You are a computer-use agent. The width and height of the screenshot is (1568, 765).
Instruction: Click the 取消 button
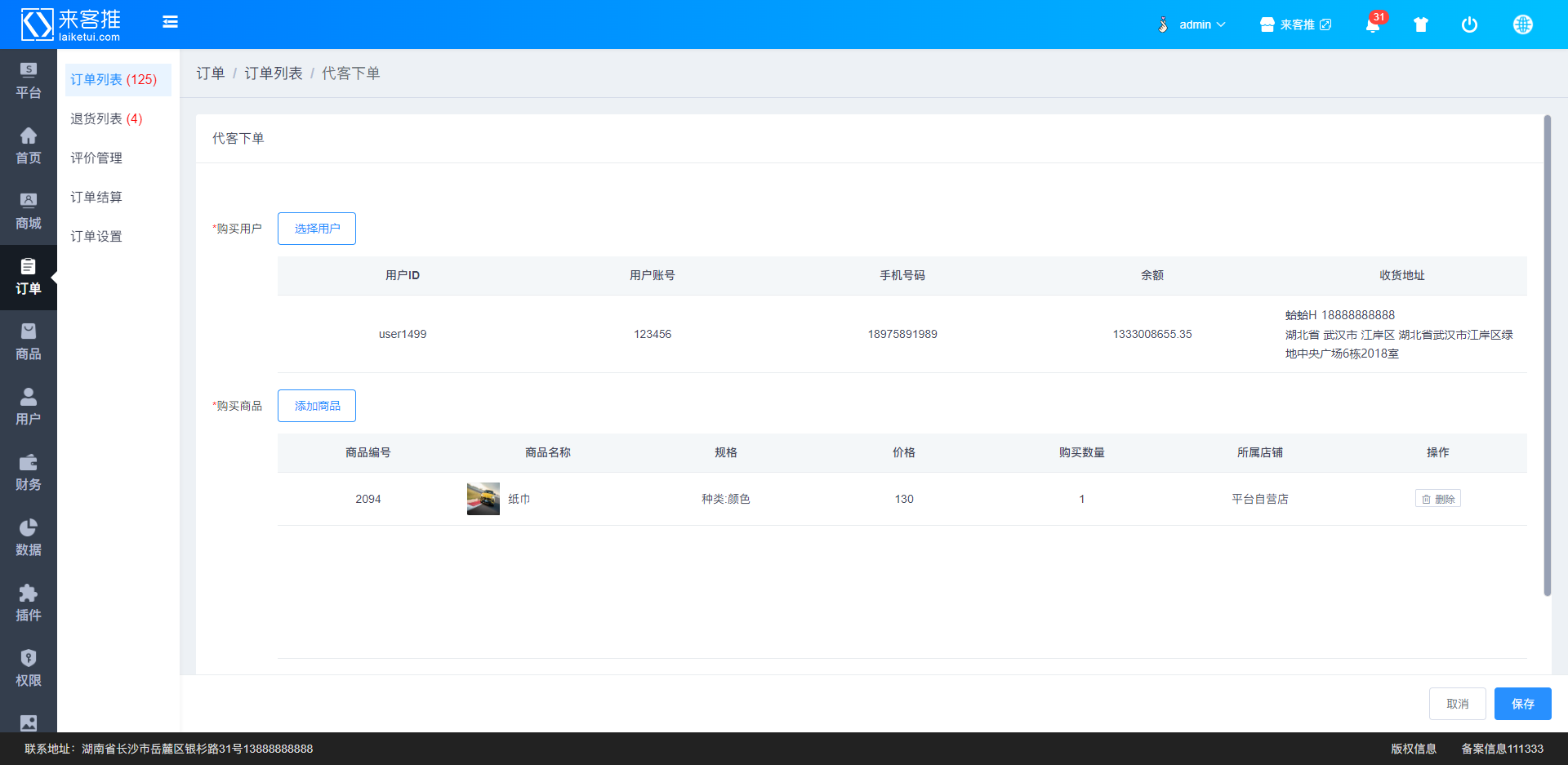coord(1458,704)
